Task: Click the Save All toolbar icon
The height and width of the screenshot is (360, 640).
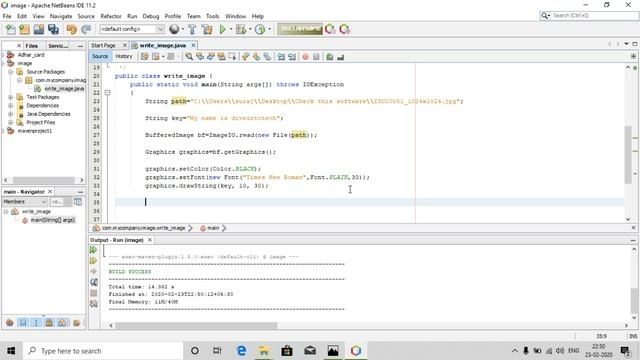Action: pos(53,29)
